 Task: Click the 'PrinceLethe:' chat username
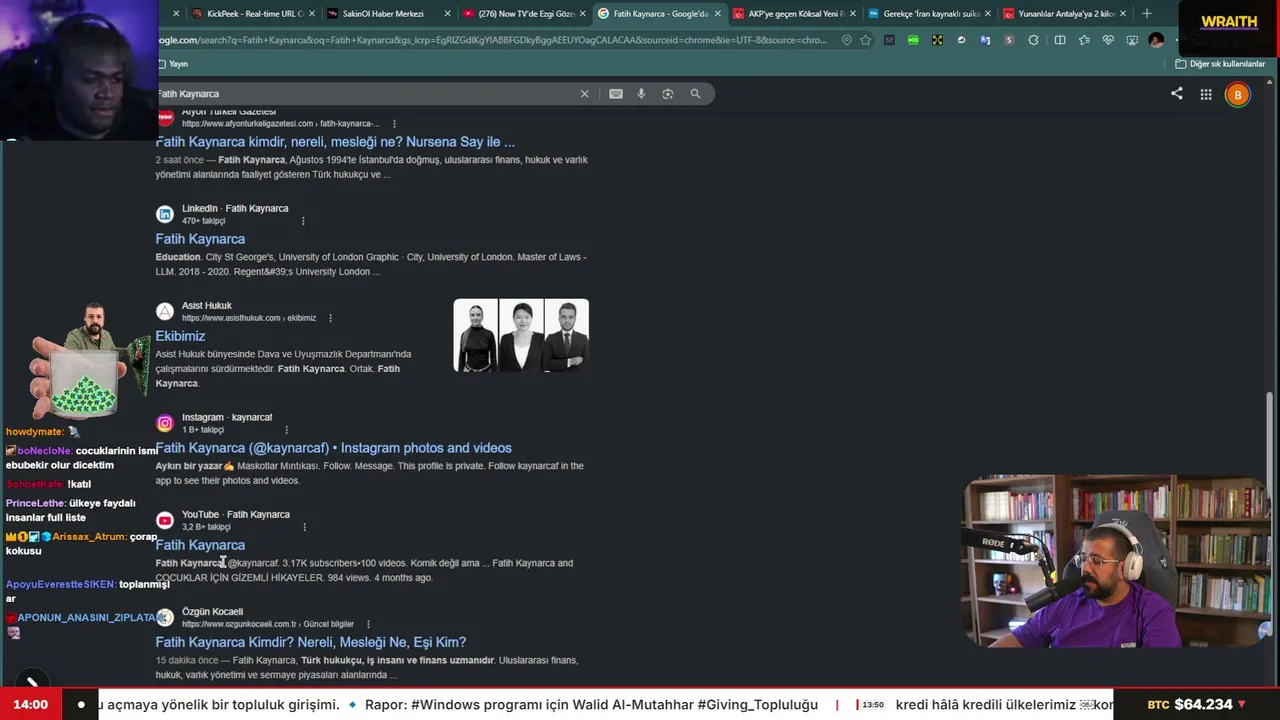click(x=36, y=504)
